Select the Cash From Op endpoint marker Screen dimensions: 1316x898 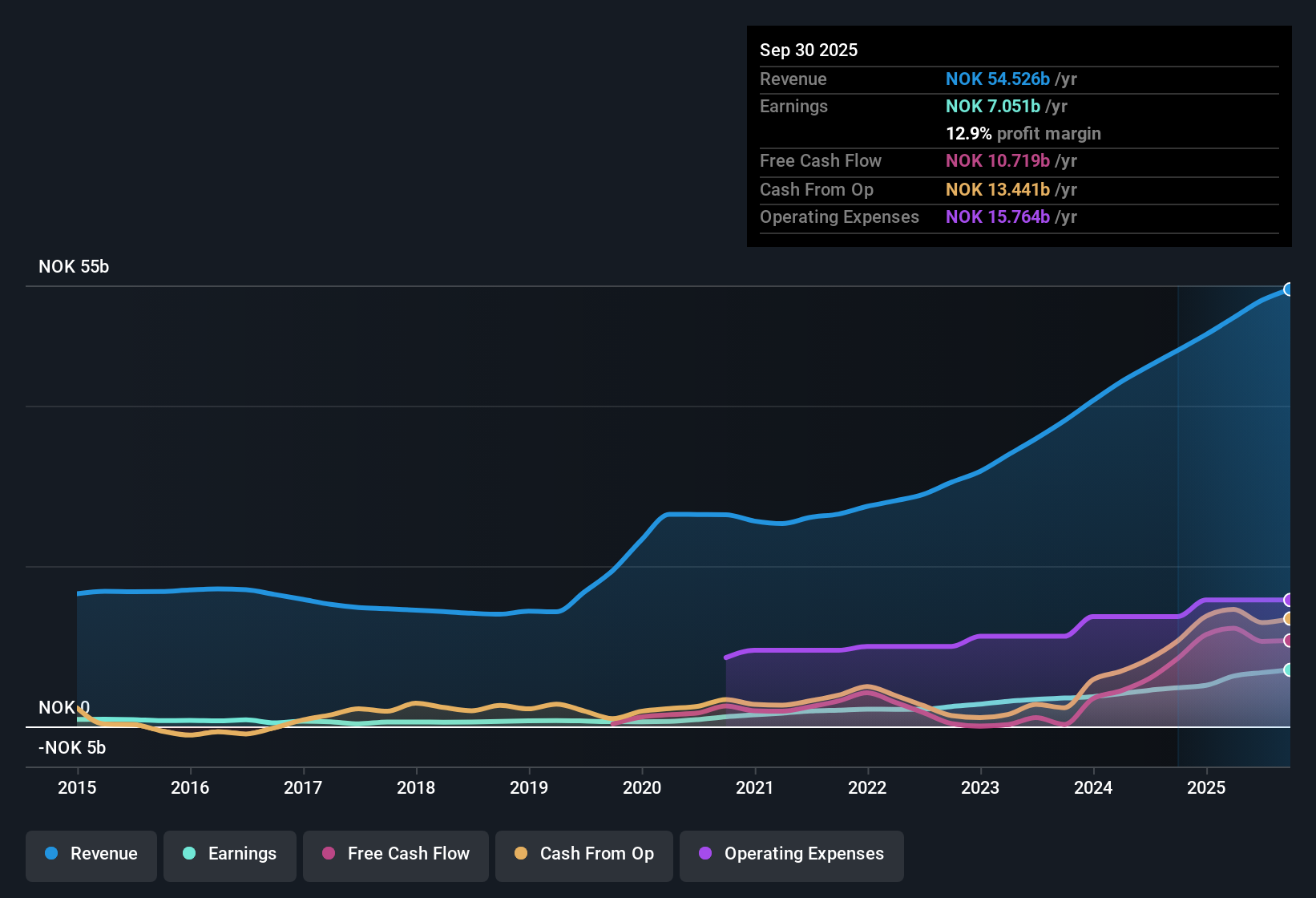[1289, 619]
